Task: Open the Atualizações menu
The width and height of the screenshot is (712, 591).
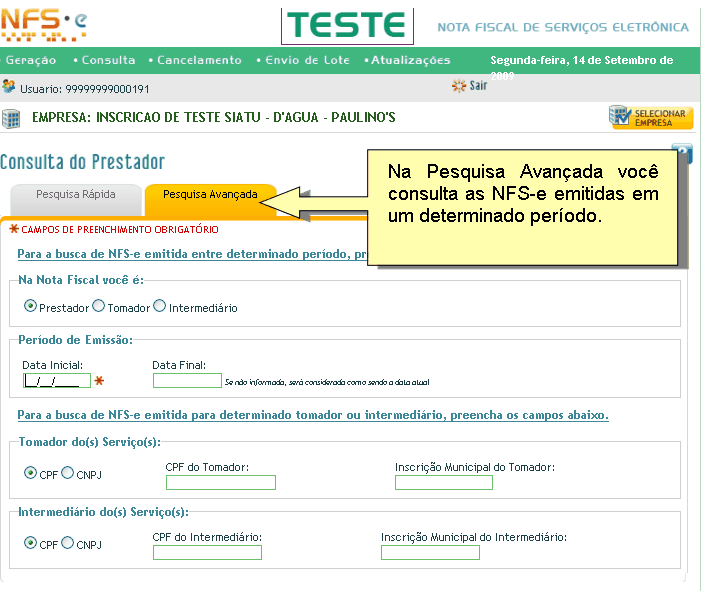Action: 410,60
